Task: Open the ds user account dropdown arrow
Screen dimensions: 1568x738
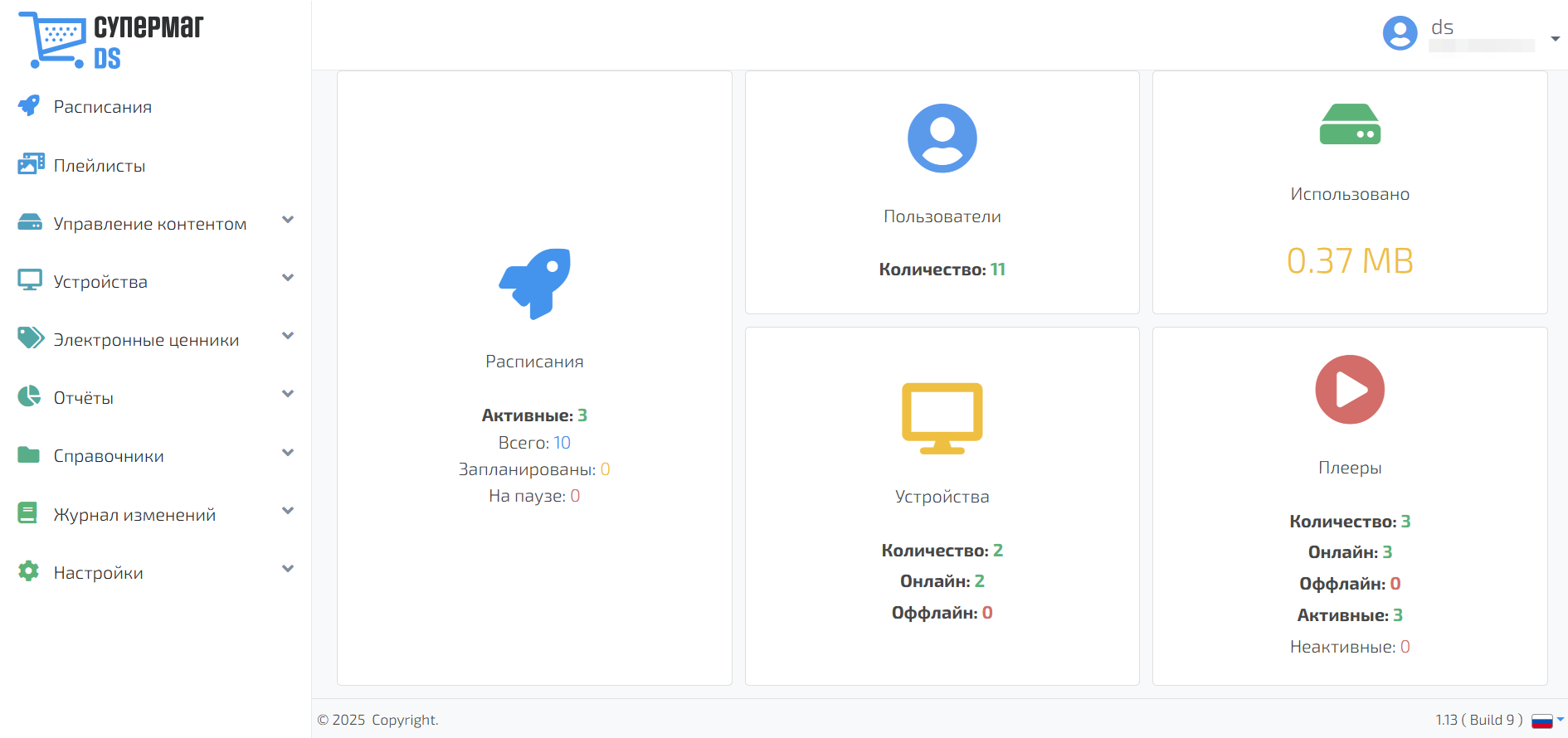Action: [x=1556, y=39]
